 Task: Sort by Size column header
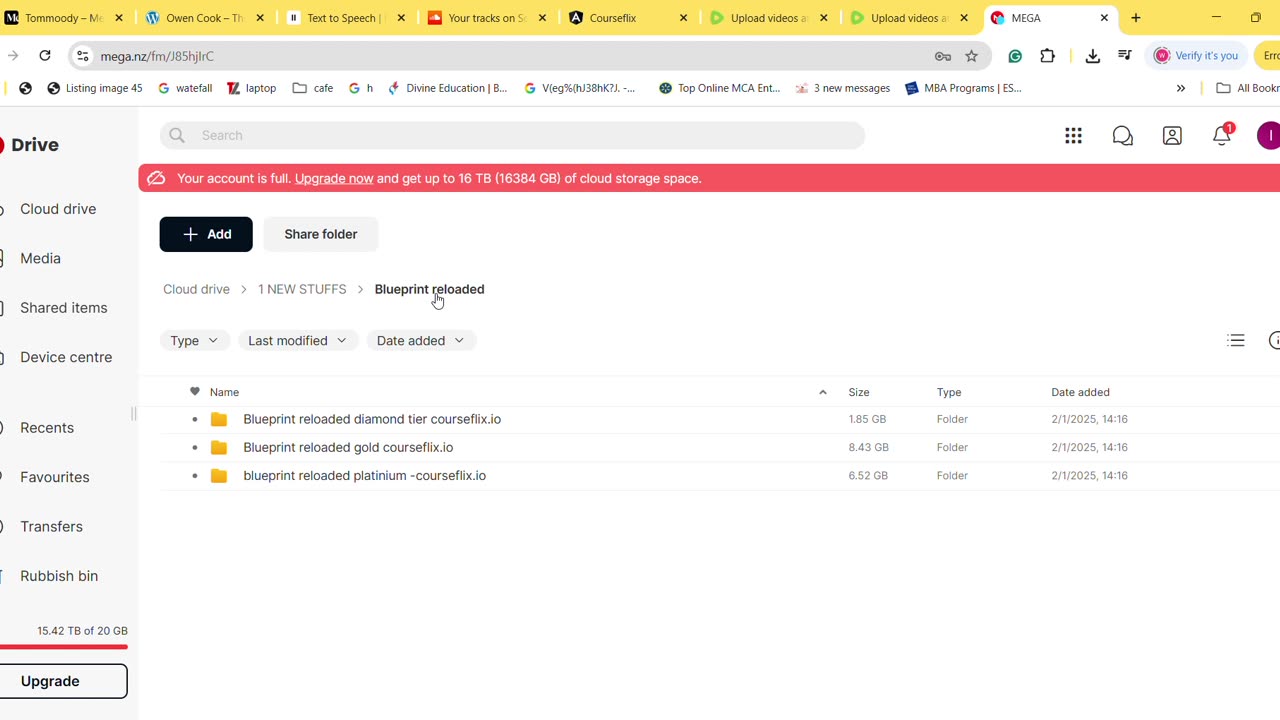pos(859,393)
